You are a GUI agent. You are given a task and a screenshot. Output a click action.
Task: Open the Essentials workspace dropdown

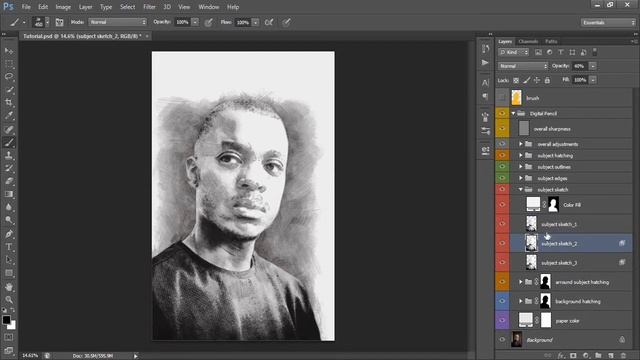tap(608, 22)
